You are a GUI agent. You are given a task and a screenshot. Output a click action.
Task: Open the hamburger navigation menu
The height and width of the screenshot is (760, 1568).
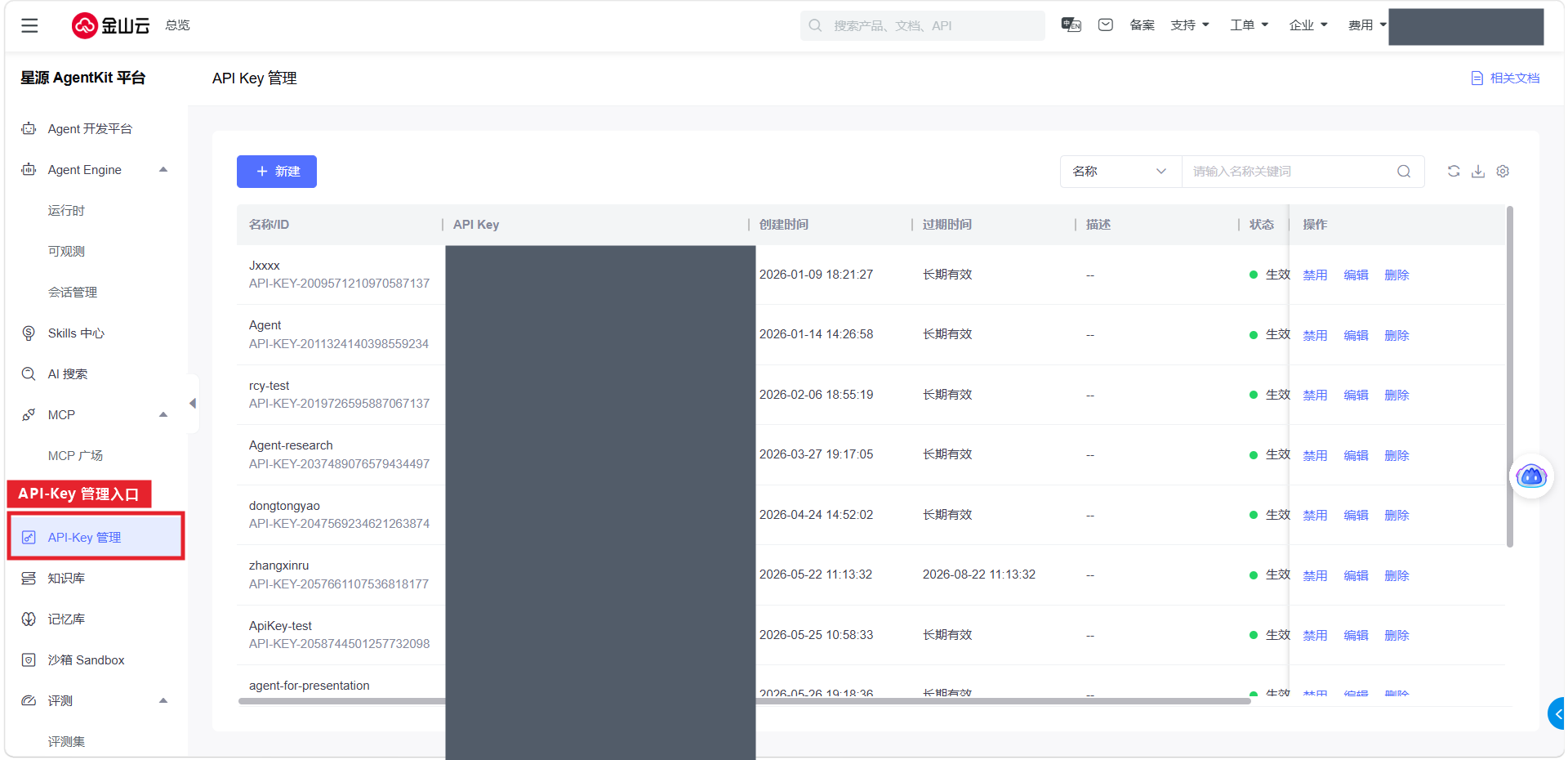[29, 25]
